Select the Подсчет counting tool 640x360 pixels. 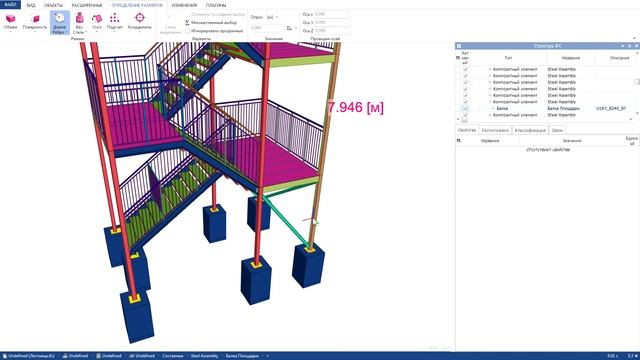click(x=115, y=22)
